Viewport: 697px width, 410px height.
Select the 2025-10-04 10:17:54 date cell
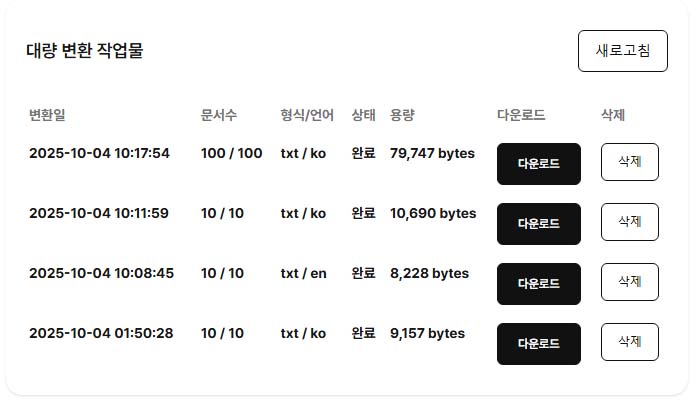99,154
